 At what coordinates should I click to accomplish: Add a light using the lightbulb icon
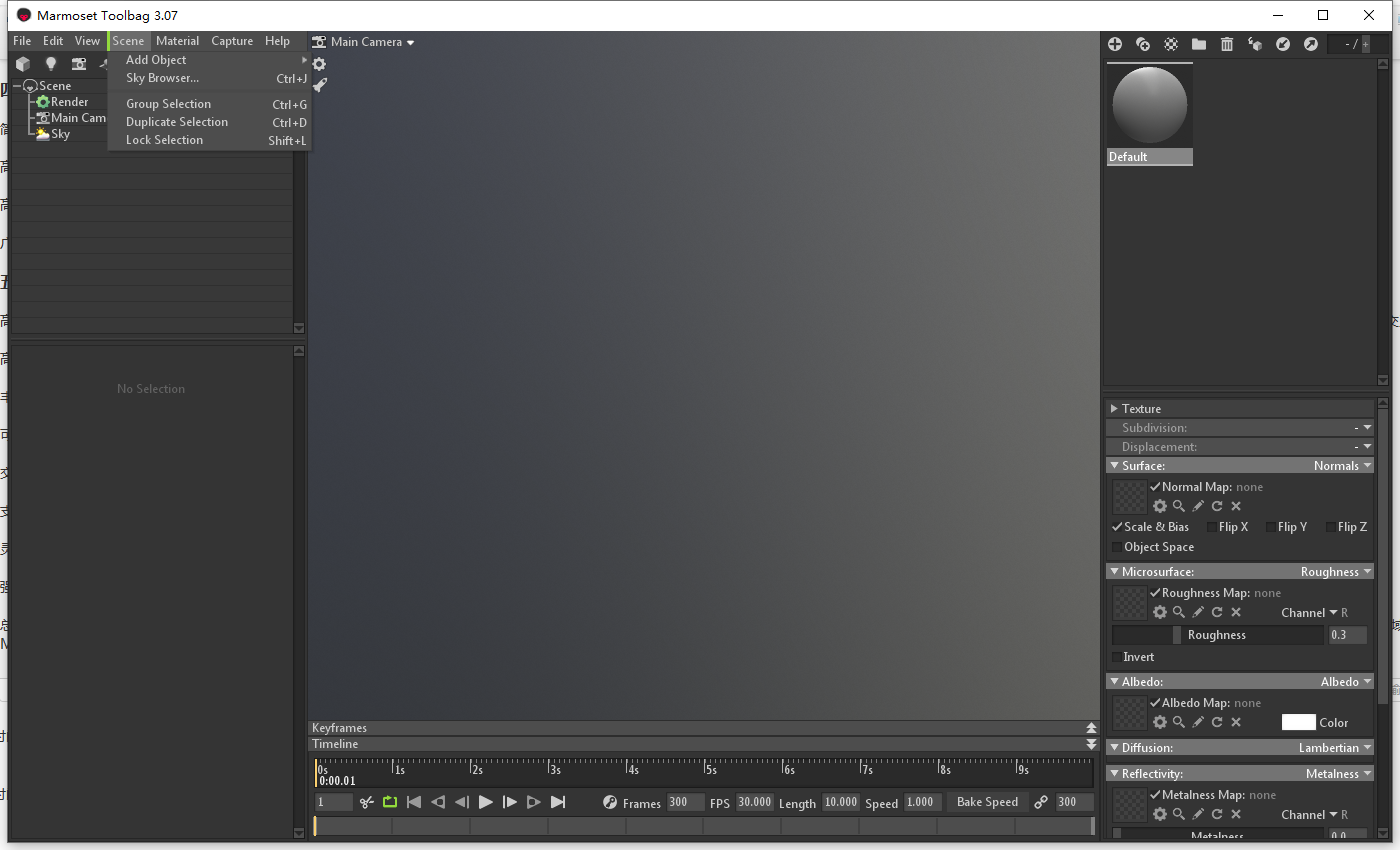pos(50,64)
